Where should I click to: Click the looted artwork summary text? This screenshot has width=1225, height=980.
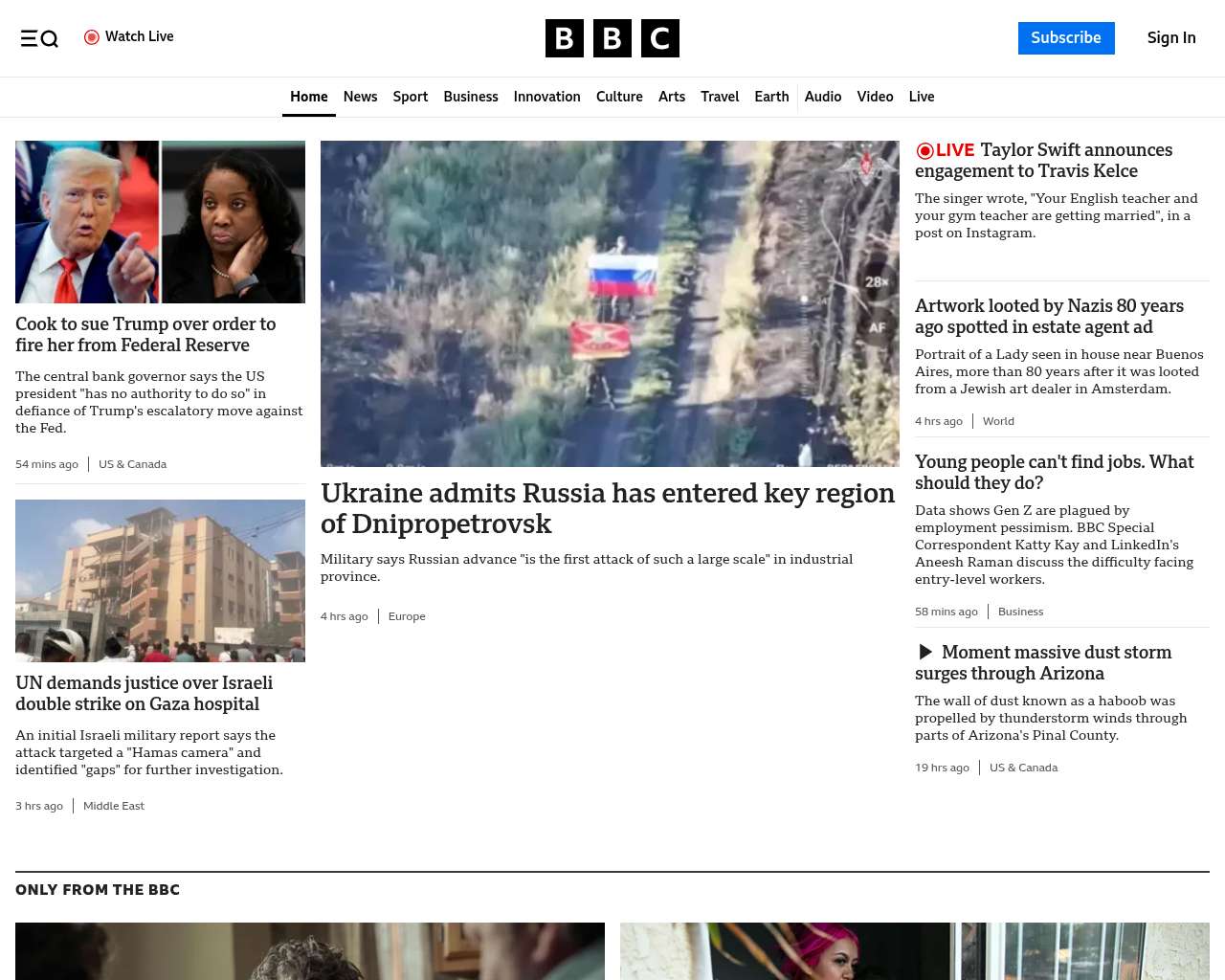click(1059, 371)
